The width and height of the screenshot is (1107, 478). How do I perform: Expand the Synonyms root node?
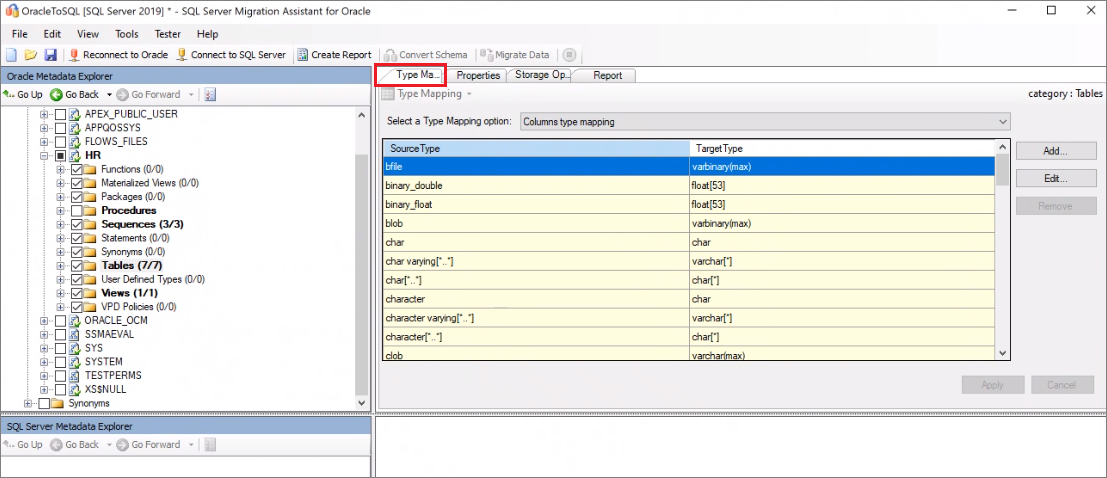(28, 403)
